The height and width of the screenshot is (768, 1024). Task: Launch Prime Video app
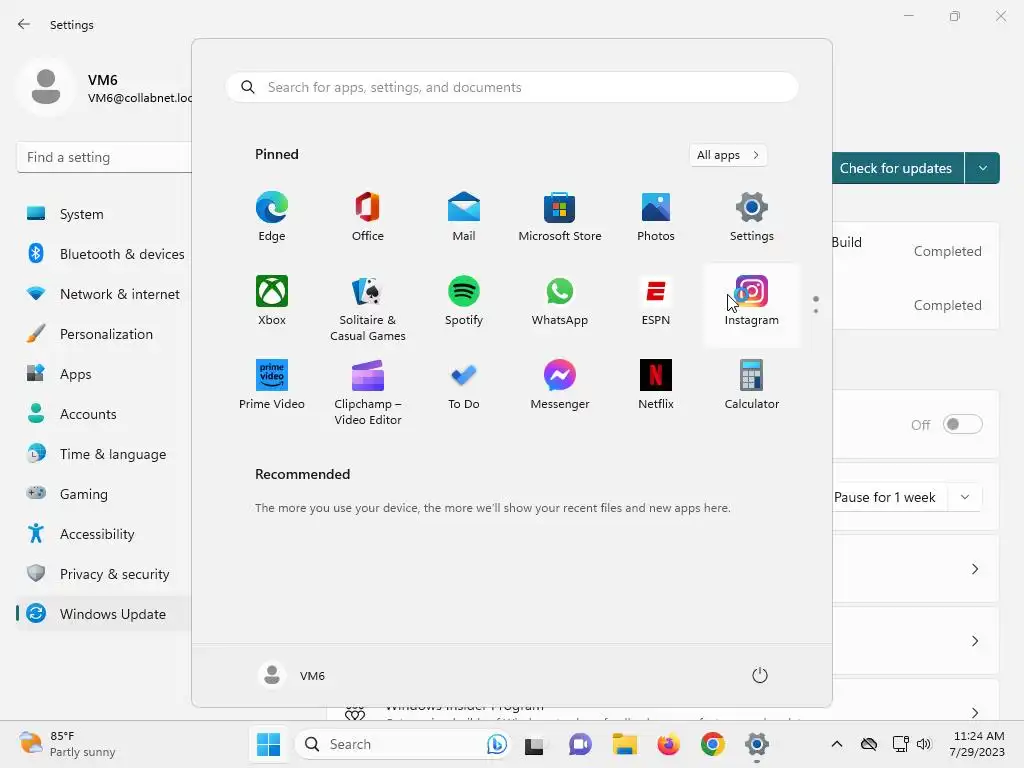click(272, 385)
